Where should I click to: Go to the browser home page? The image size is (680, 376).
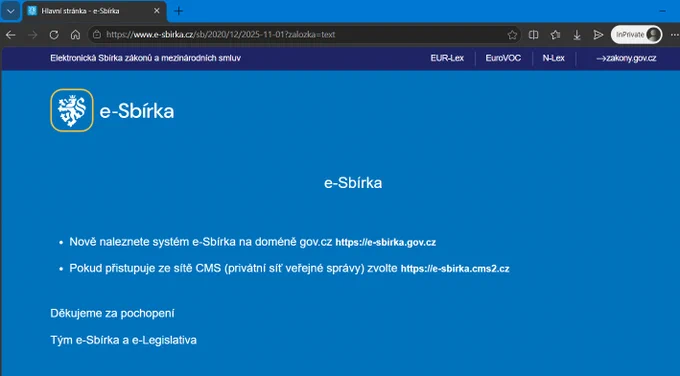tap(75, 35)
